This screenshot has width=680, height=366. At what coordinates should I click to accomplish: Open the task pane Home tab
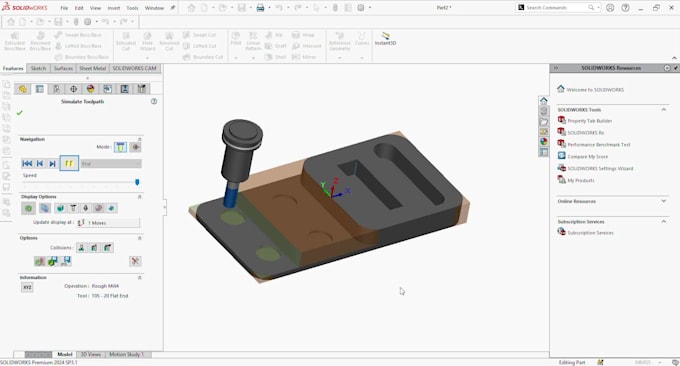544,101
